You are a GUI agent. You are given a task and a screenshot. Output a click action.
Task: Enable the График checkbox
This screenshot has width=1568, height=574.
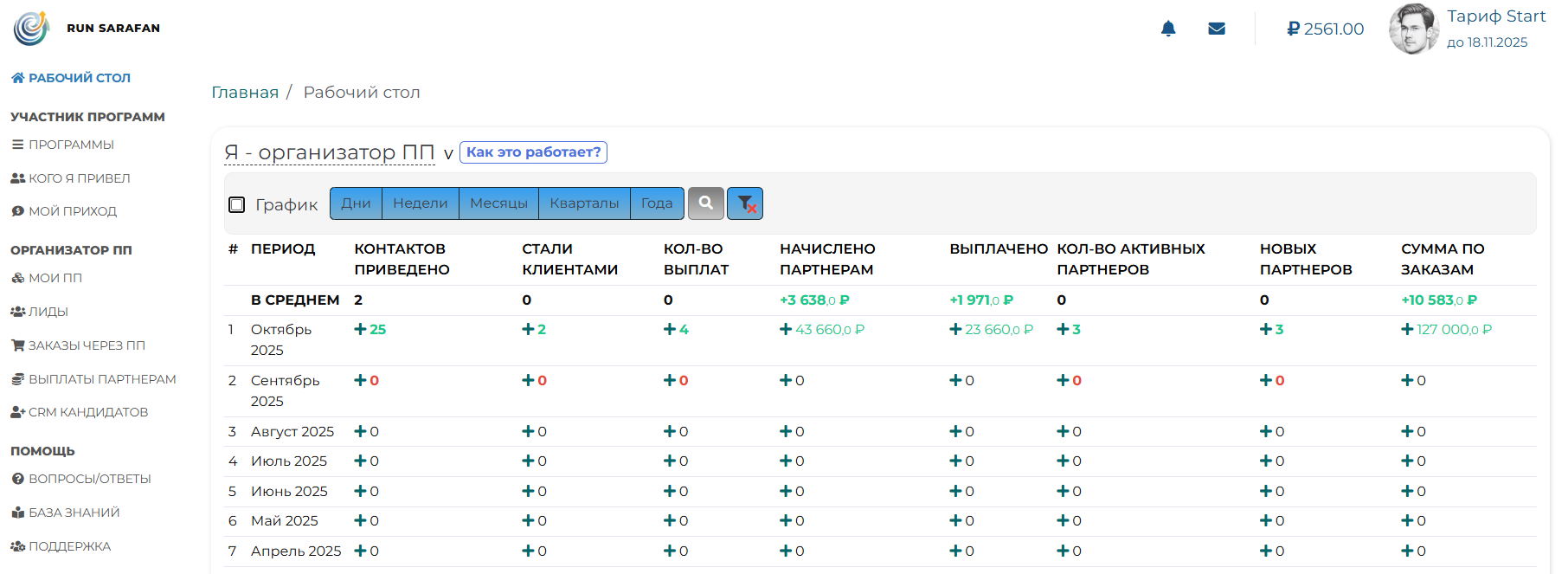click(237, 204)
